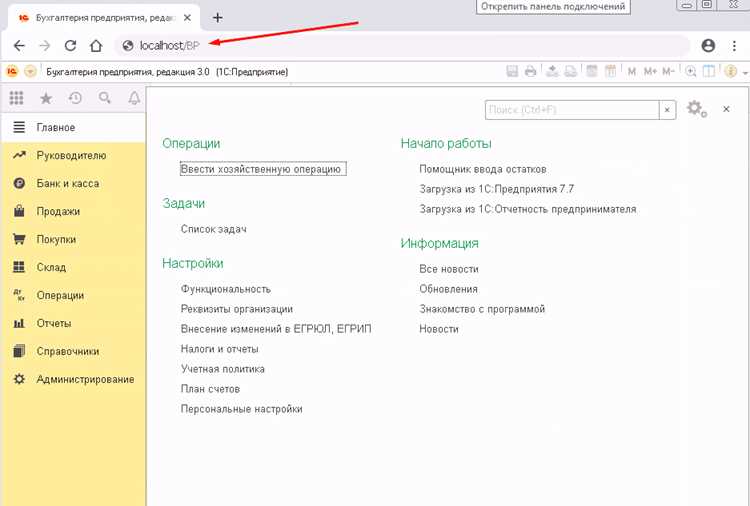Screen dimensions: 750x506
Task: Open the Администрирование section
Action: (73, 379)
